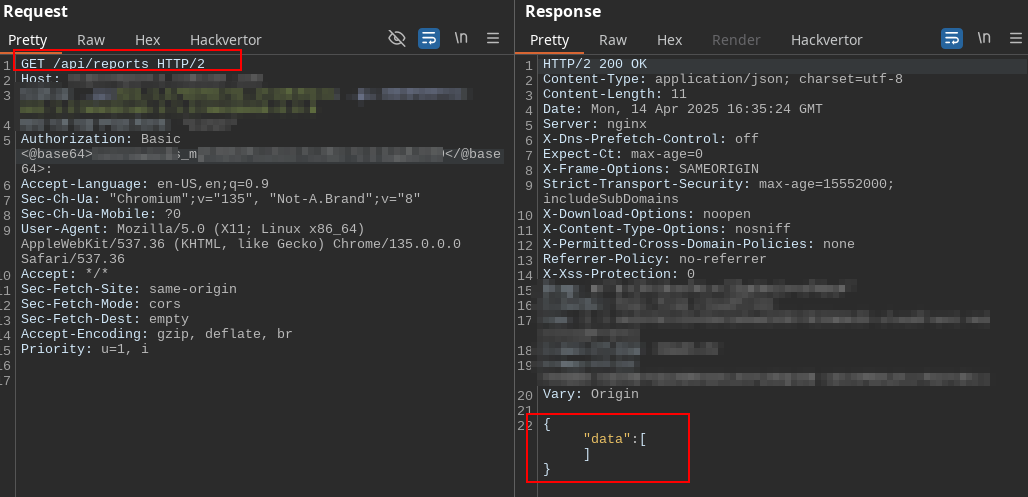Image resolution: width=1028 pixels, height=497 pixels.
Task: Click the X-Xss-Protection: 0 header
Action: coord(619,274)
